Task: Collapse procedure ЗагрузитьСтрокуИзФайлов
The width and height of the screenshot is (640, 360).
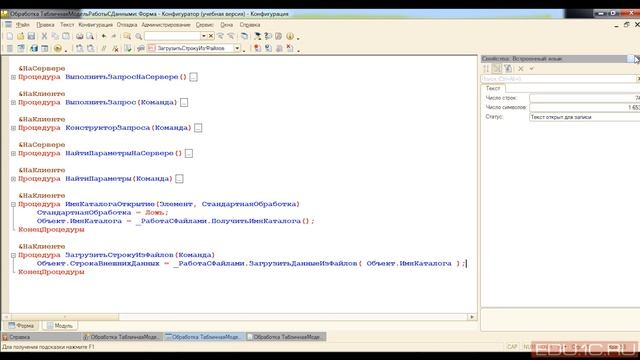Action: pos(13,255)
